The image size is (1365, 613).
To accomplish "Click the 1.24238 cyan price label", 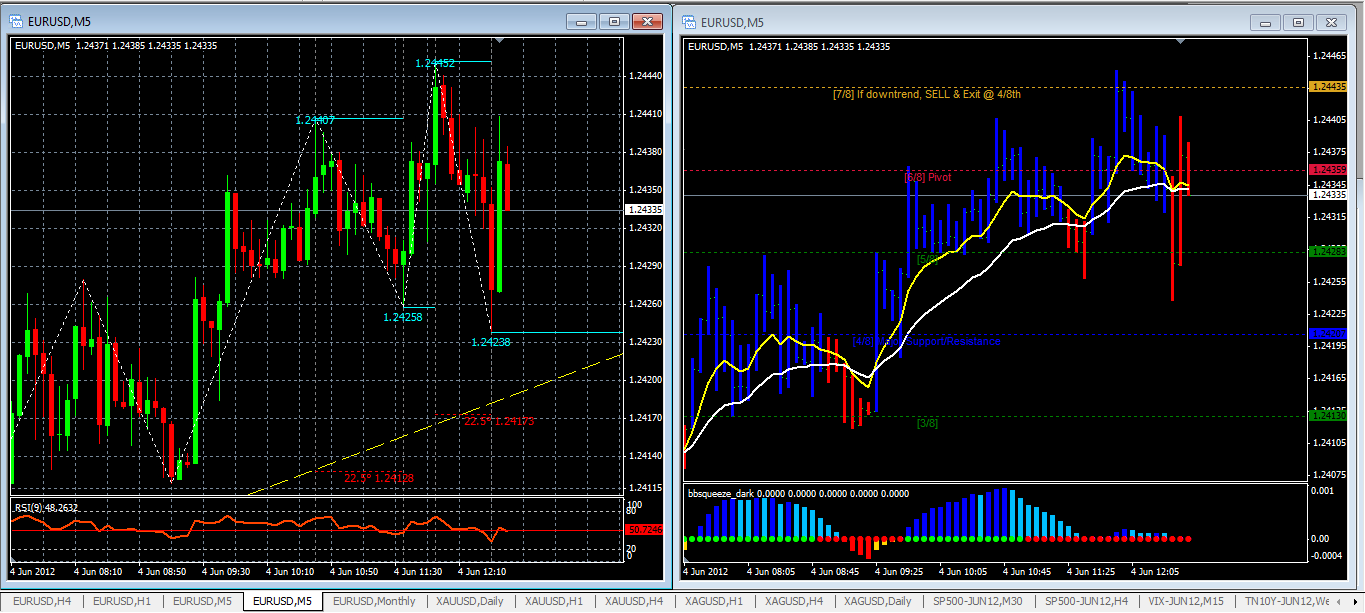I will [490, 342].
